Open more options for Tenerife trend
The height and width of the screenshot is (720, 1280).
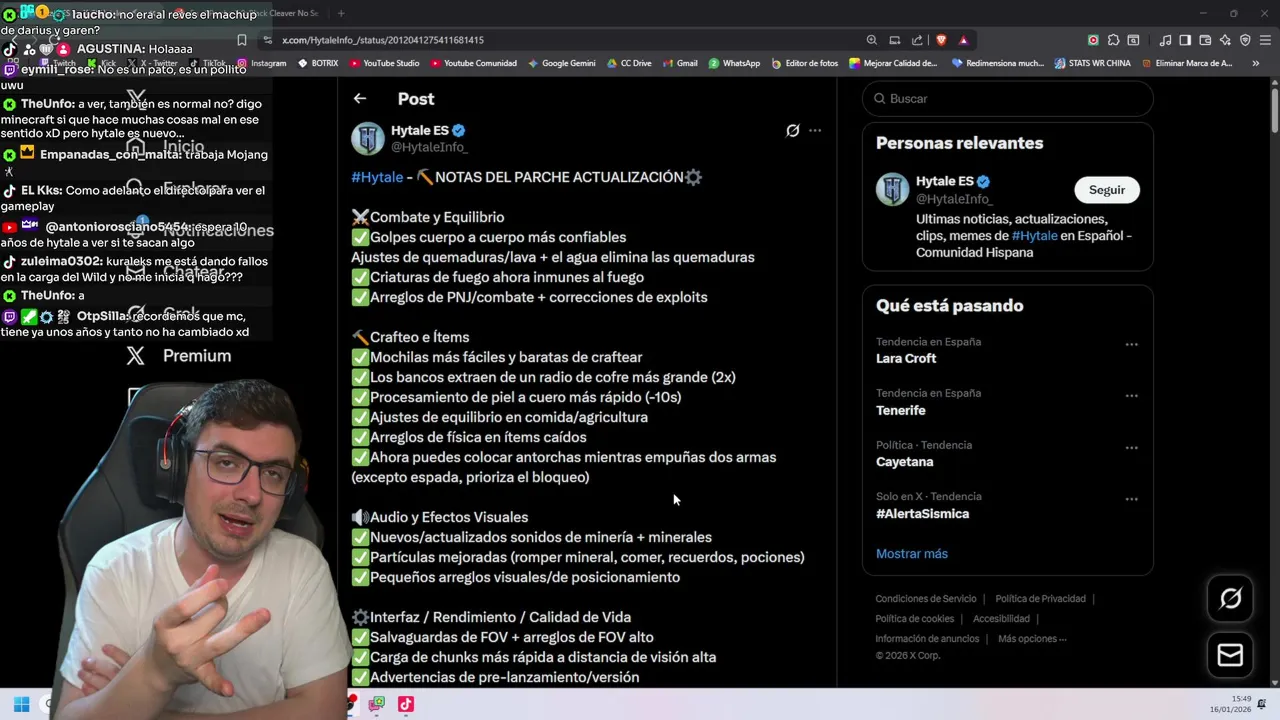point(1131,396)
